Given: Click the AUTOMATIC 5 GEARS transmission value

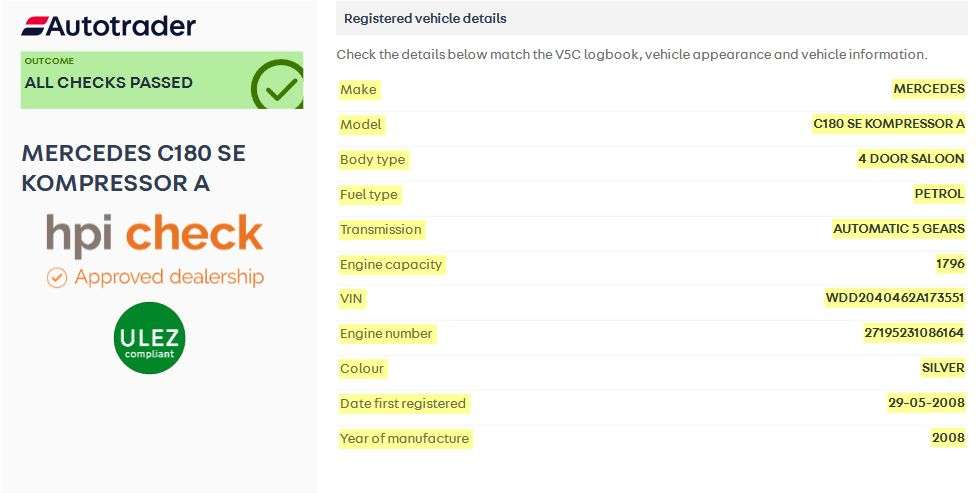Looking at the screenshot, I should (898, 228).
